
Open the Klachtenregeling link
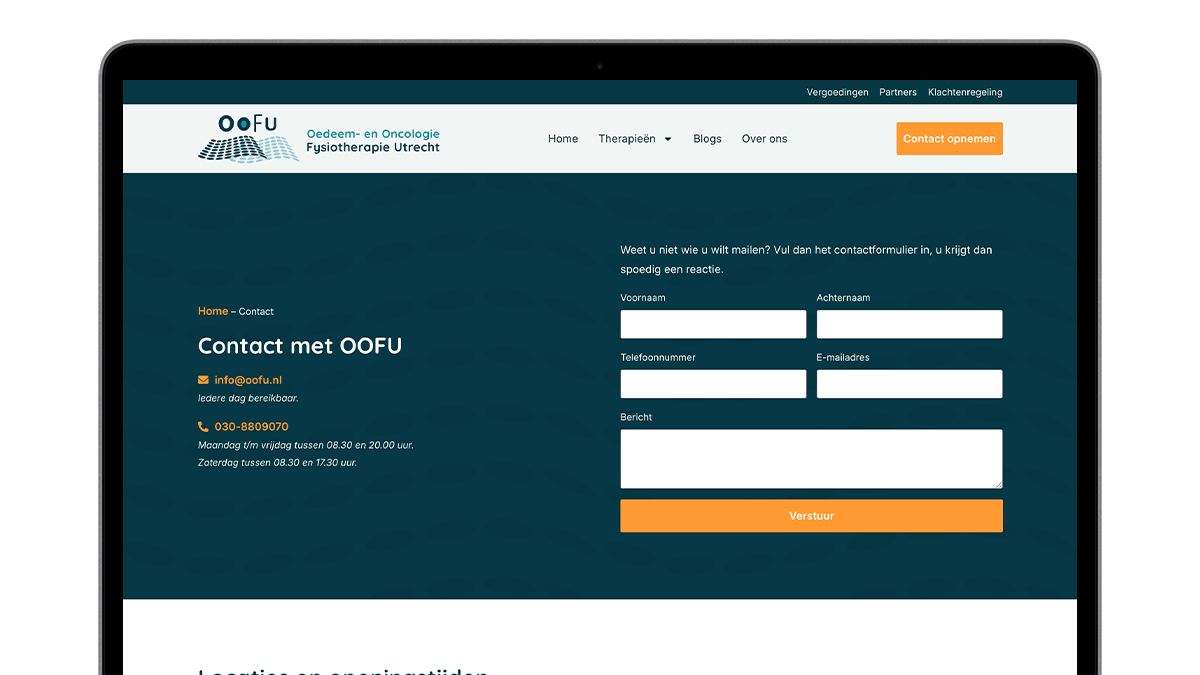[x=965, y=92]
